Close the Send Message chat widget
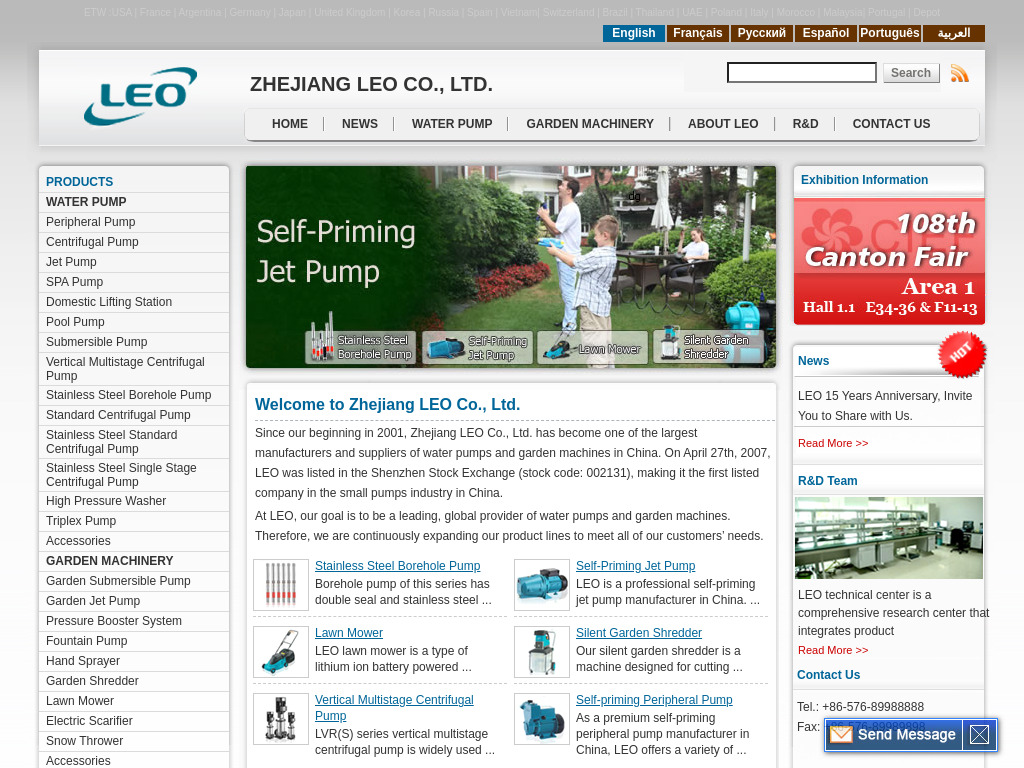This screenshot has width=1024, height=768. (979, 735)
